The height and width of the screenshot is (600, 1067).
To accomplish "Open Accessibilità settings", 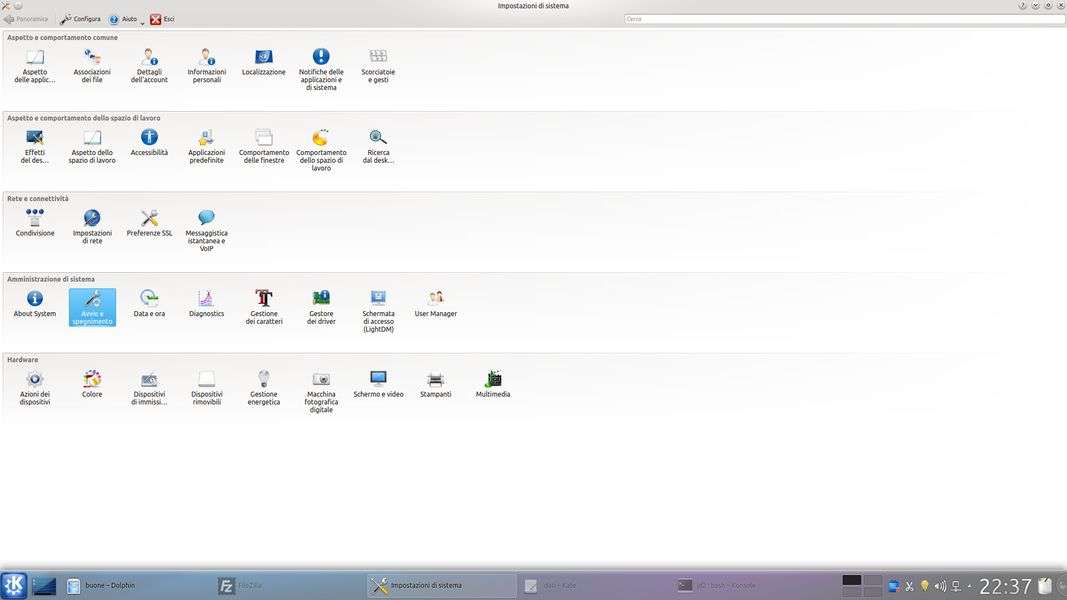I will pyautogui.click(x=149, y=143).
